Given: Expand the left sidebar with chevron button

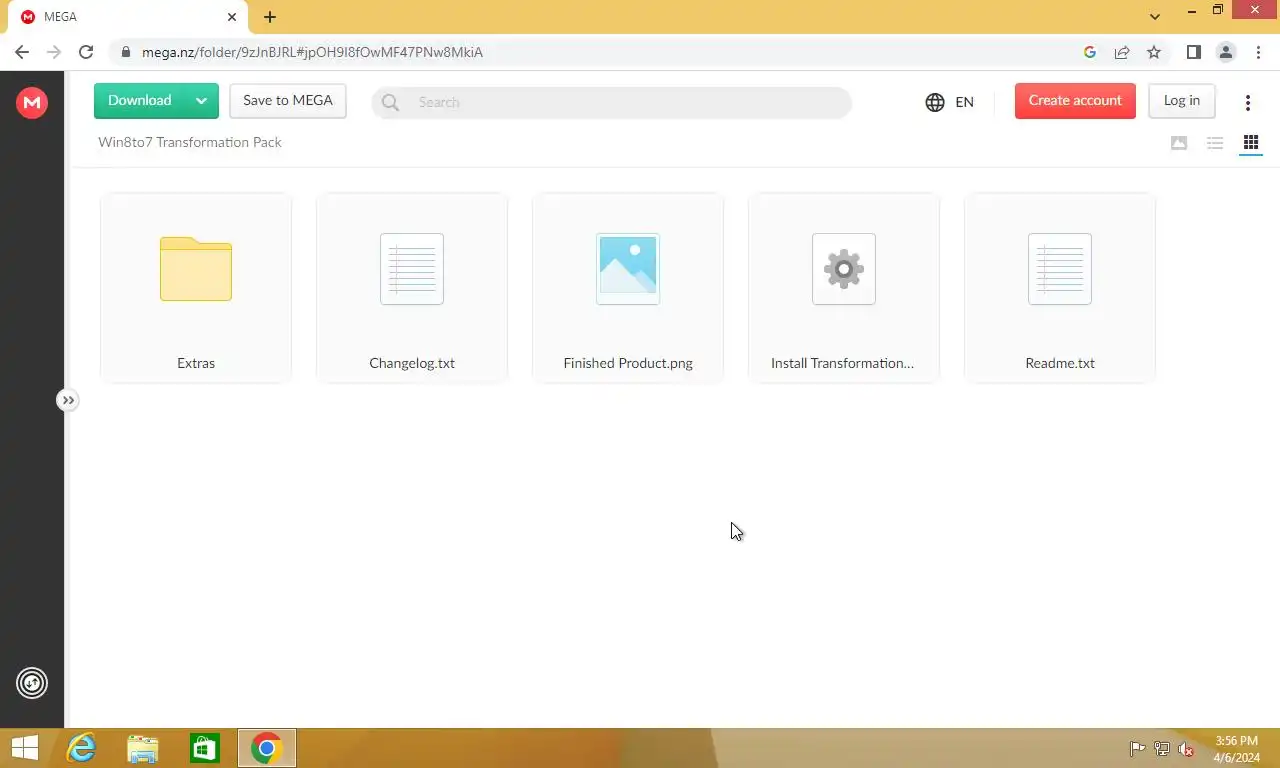Looking at the screenshot, I should coord(67,400).
